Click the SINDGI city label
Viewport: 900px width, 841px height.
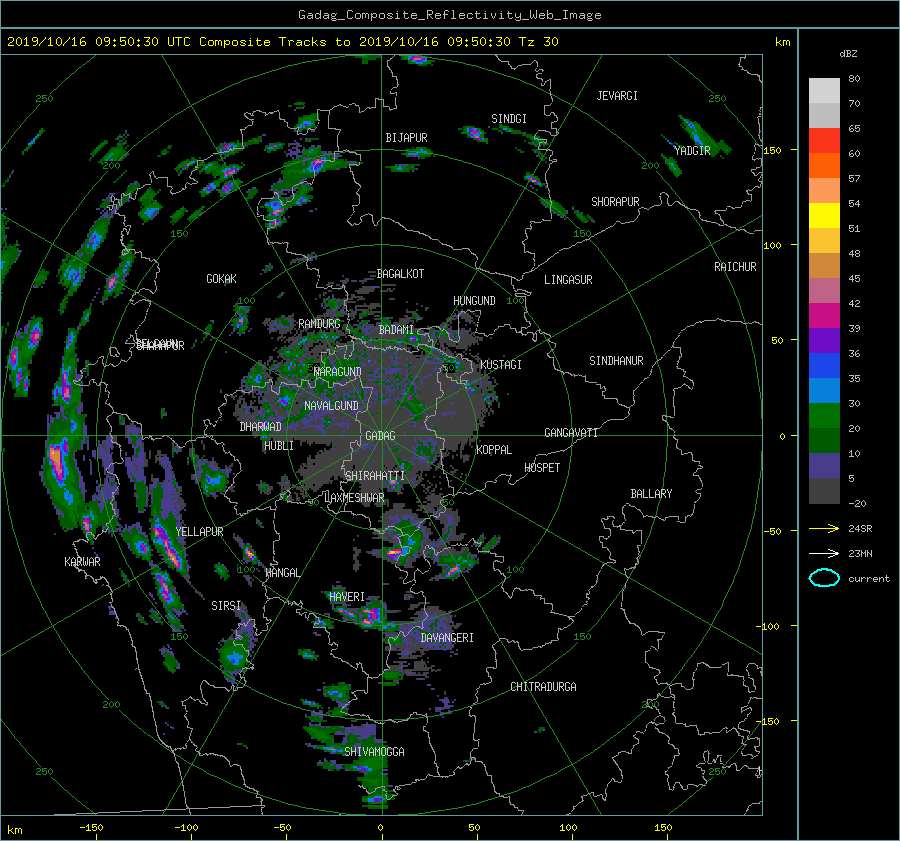[509, 119]
